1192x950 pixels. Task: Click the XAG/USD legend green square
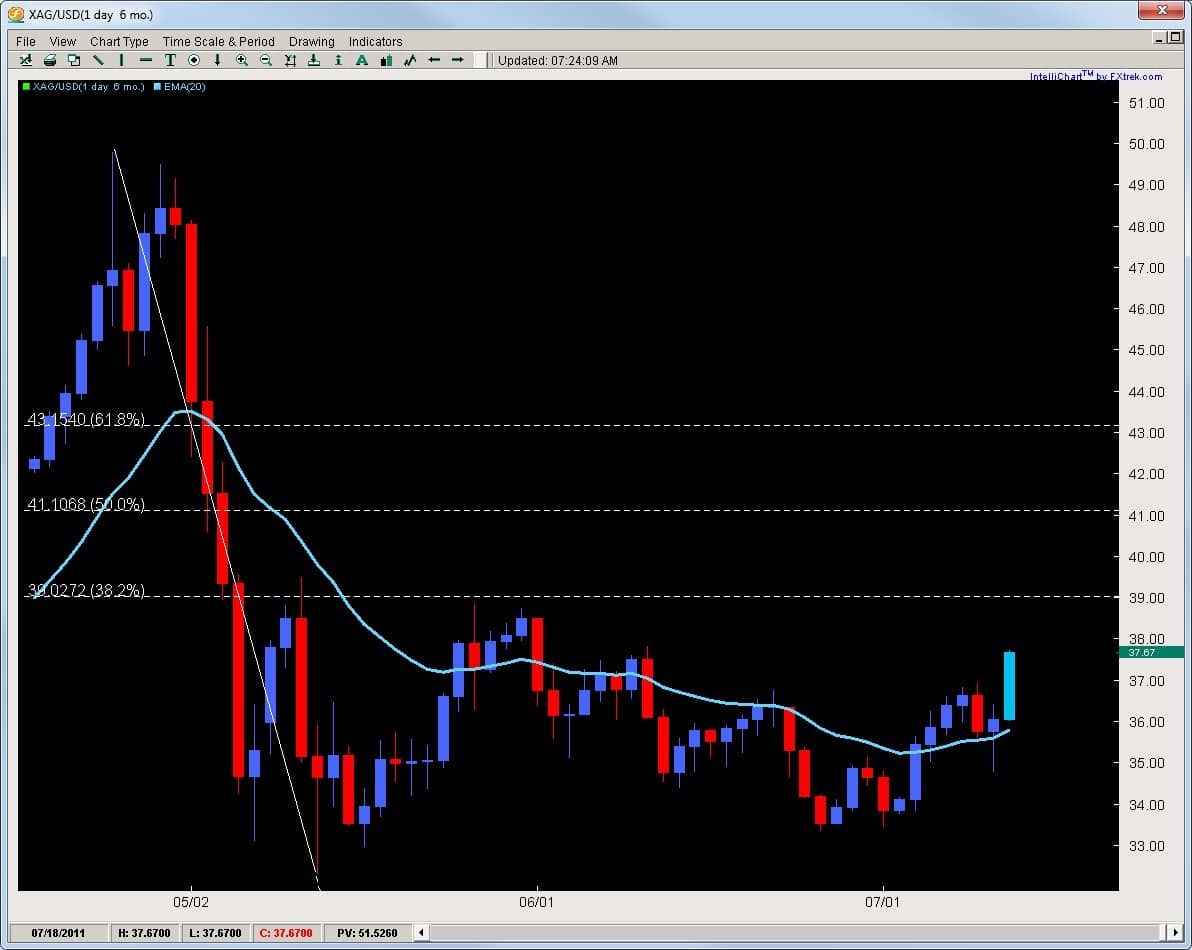click(26, 87)
